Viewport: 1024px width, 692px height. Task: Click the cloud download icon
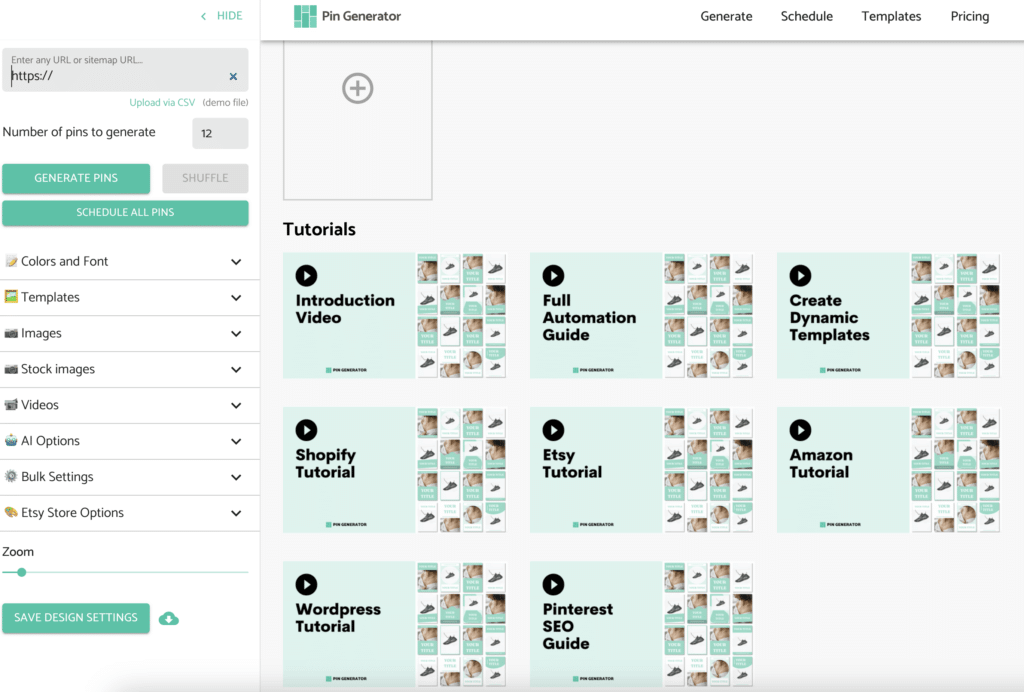[169, 618]
